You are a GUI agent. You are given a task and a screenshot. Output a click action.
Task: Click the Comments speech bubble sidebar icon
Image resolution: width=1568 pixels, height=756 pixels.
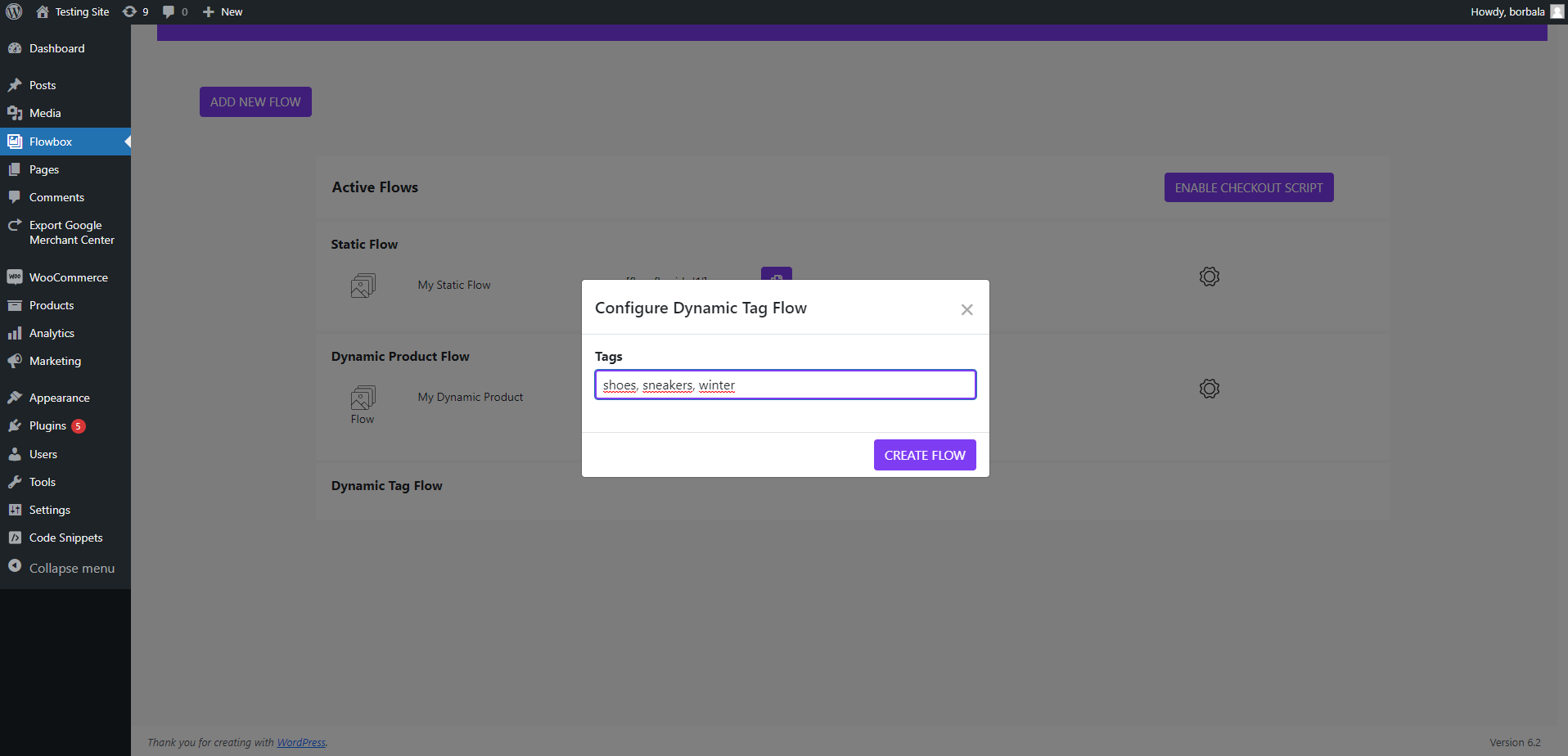[15, 197]
